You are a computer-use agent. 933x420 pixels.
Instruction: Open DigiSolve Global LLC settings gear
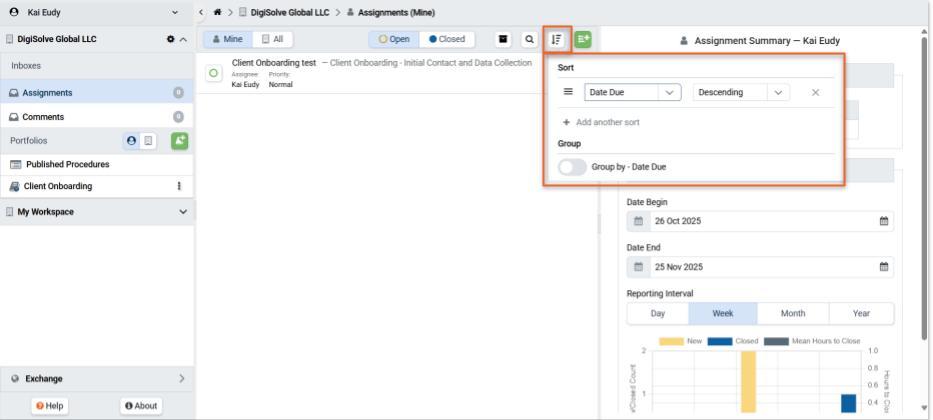point(170,39)
